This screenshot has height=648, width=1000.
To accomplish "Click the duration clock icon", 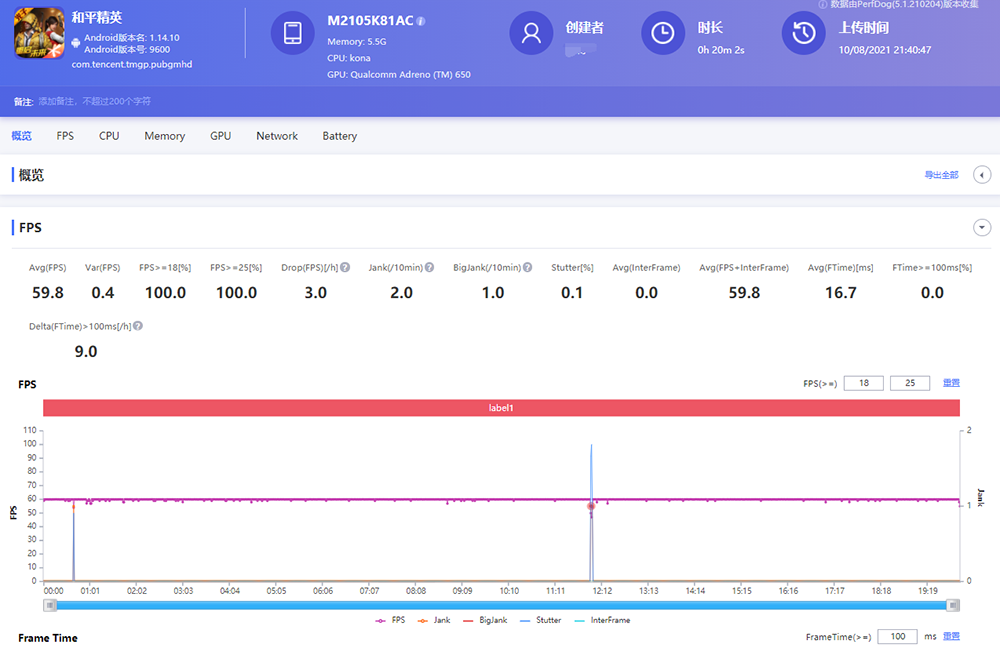I will (663, 33).
